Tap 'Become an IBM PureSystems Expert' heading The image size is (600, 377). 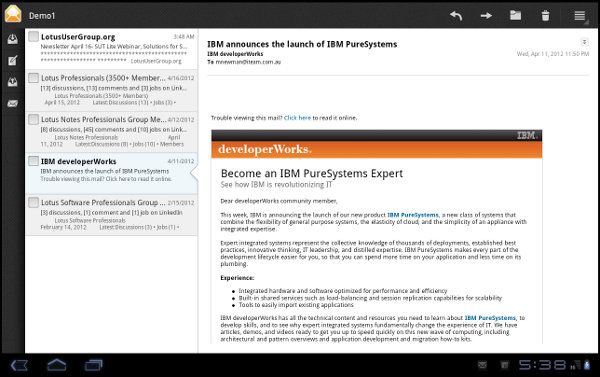(312, 173)
